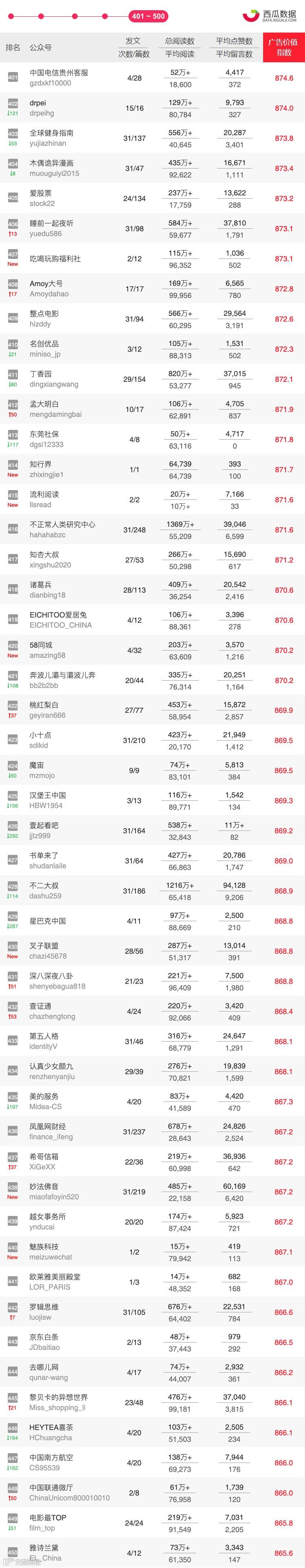This screenshot has width=305, height=1568.
Task: Click the 407 New rank badge
Action: click(13, 258)
